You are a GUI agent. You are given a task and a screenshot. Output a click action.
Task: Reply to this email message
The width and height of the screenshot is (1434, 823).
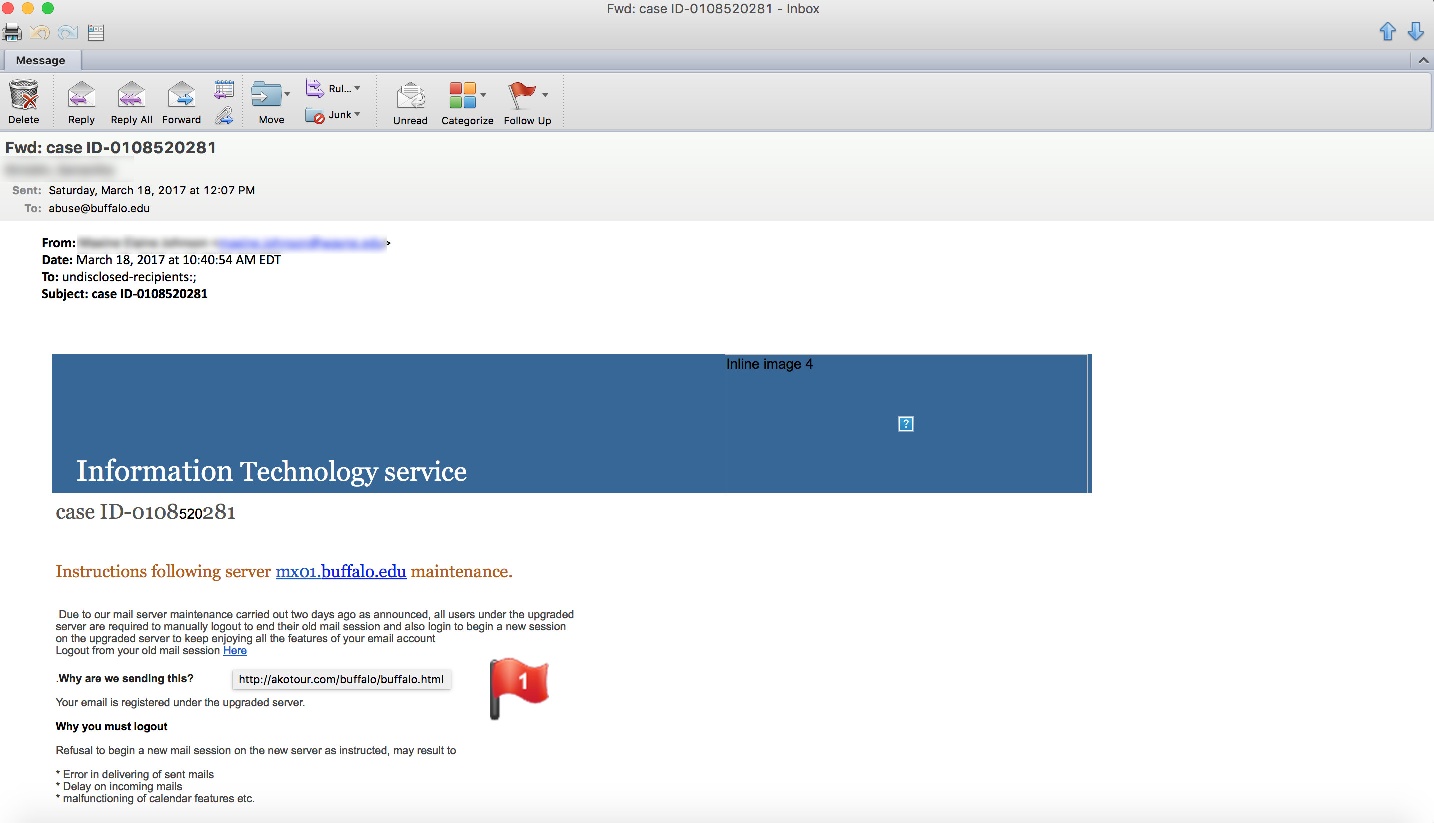coord(81,97)
